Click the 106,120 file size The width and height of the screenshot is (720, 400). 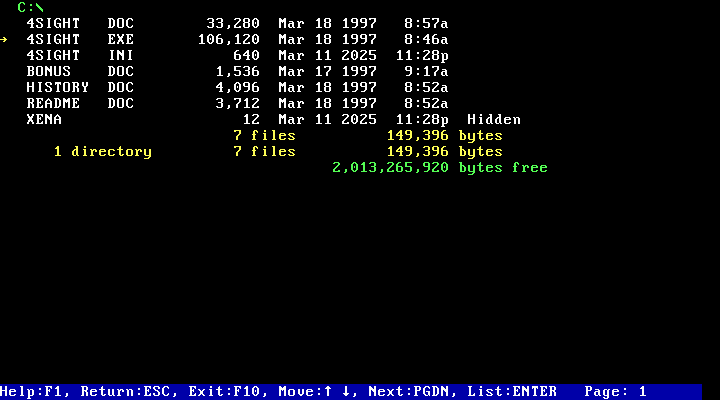(229, 39)
